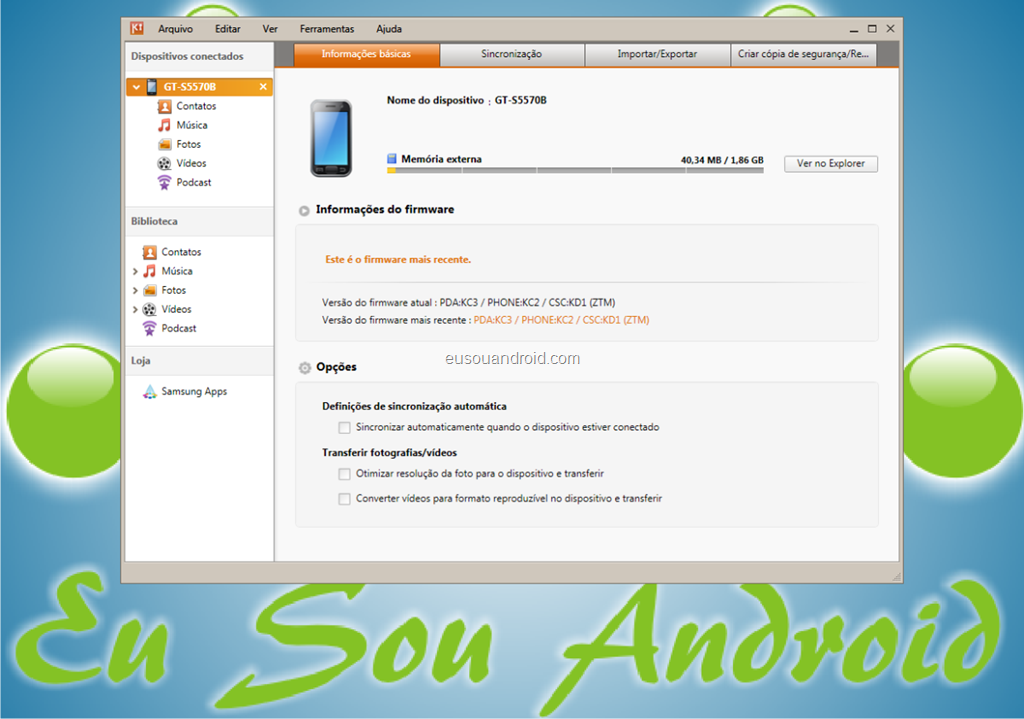This screenshot has width=1024, height=719.
Task: Enable automatic sync when device connected
Action: pyautogui.click(x=344, y=428)
